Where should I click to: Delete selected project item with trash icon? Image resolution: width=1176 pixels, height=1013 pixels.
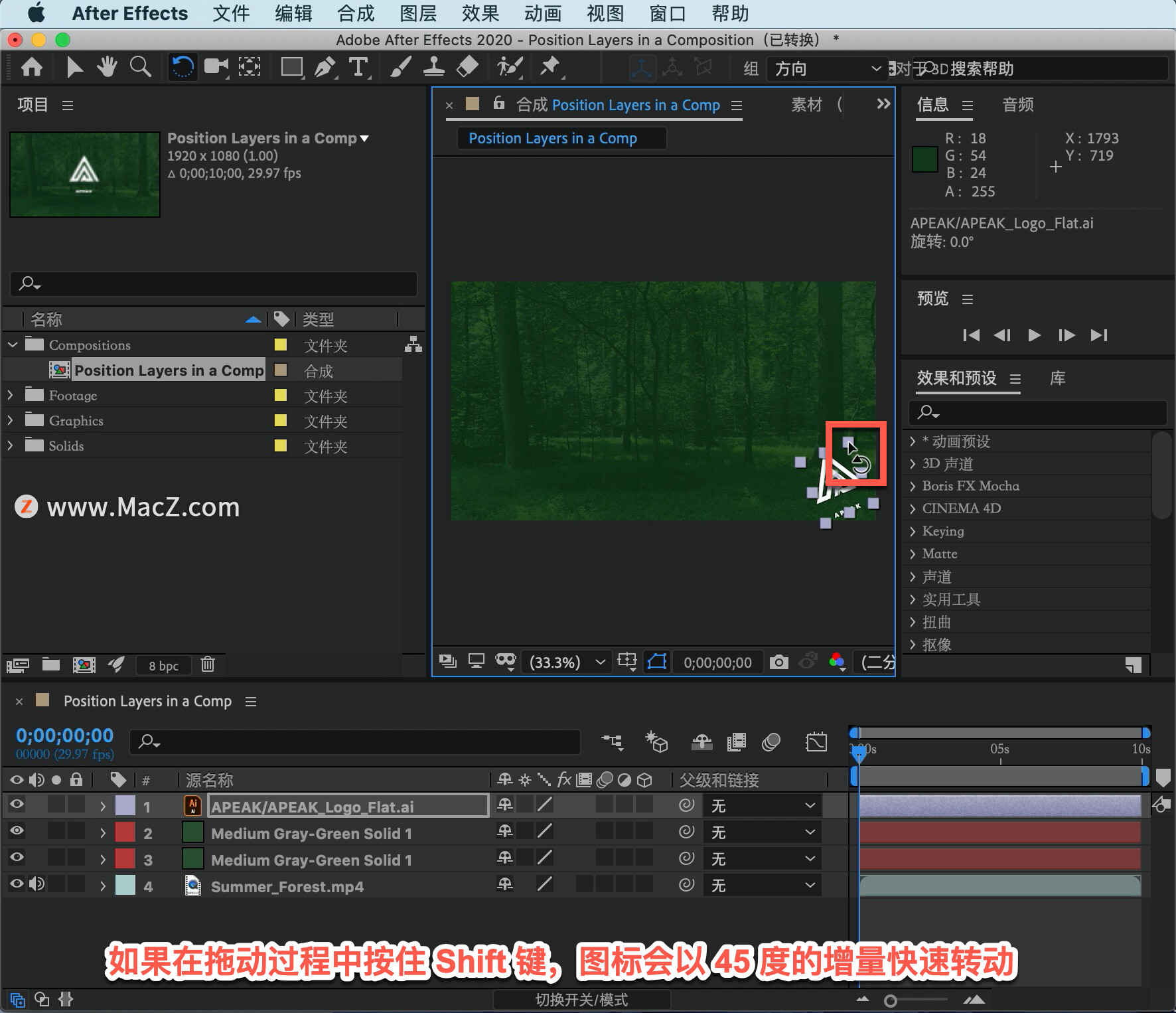point(208,664)
